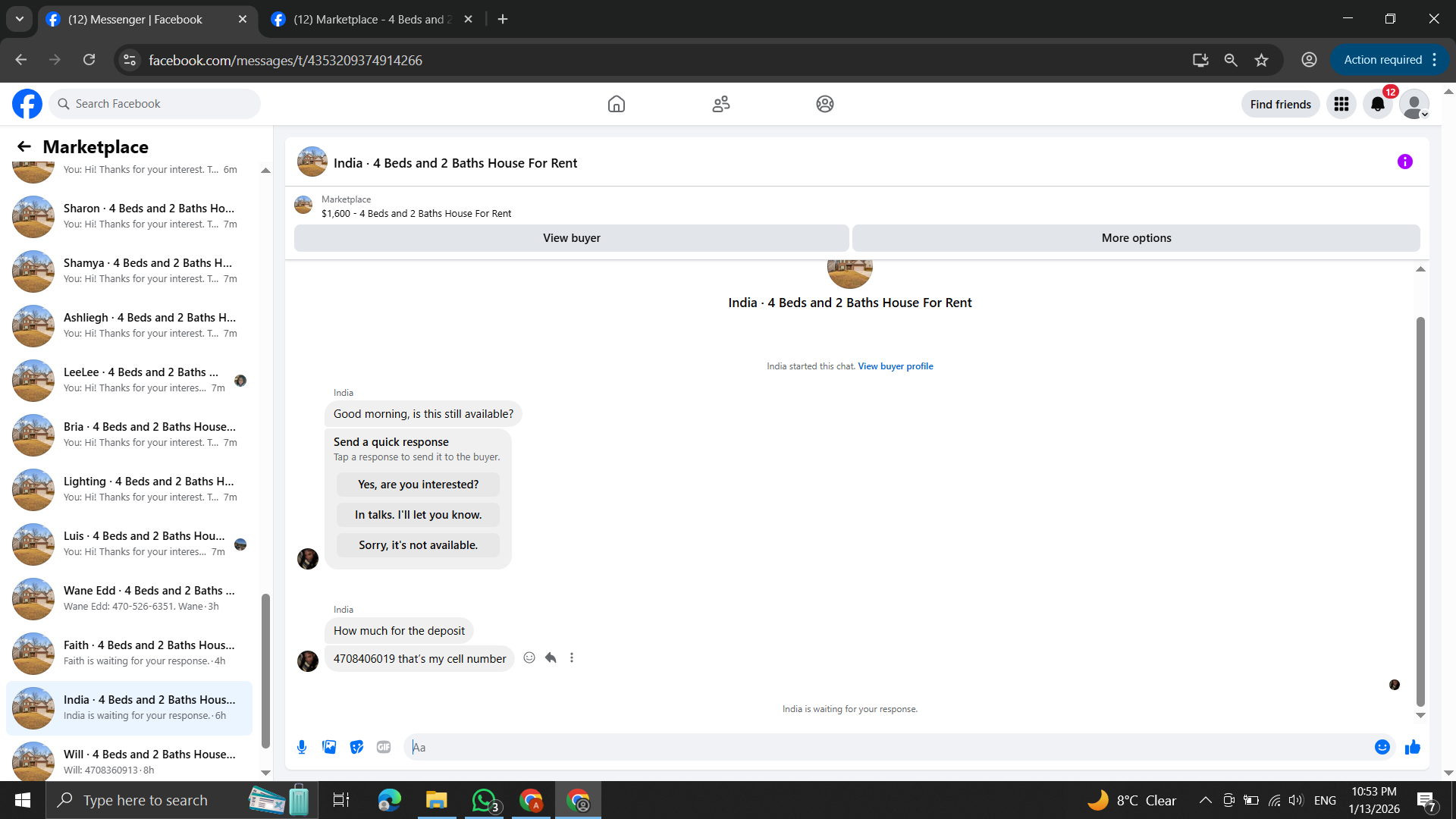The image size is (1456, 819).
Task: Open the sticker picker icon
Action: click(x=356, y=747)
